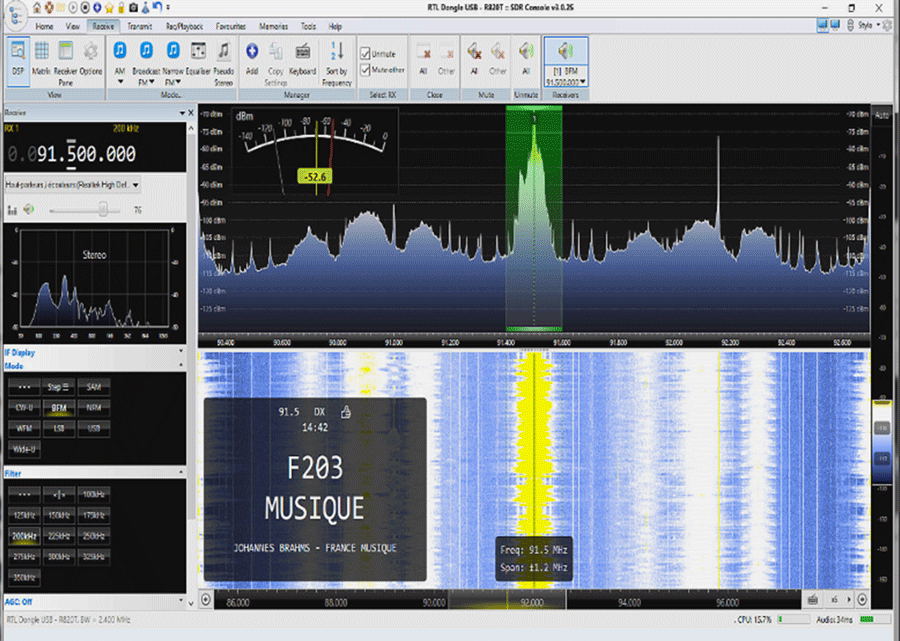Toggle Pseudo Stereo
The height and width of the screenshot is (641, 900).
coord(223,62)
